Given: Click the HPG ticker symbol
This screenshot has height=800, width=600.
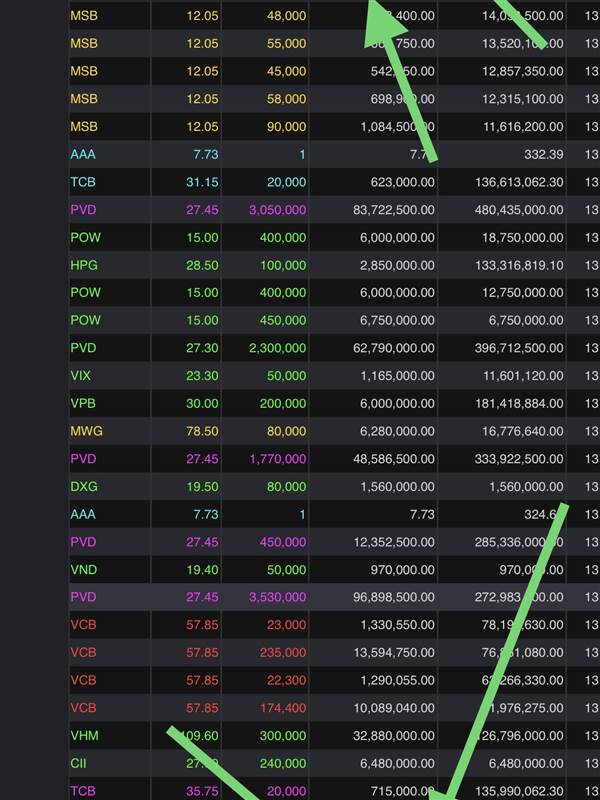Looking at the screenshot, I should click(x=83, y=266).
